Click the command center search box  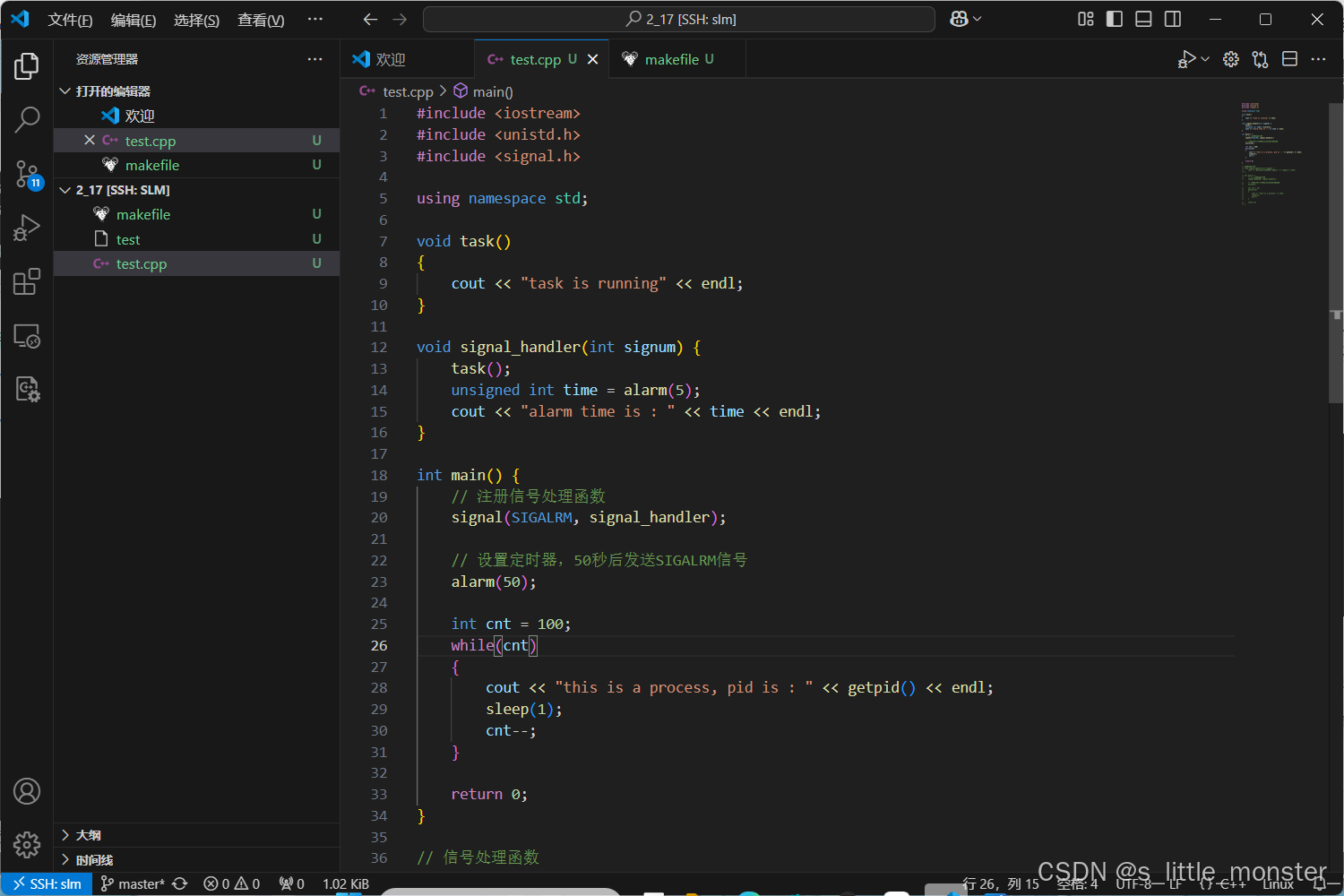679,19
